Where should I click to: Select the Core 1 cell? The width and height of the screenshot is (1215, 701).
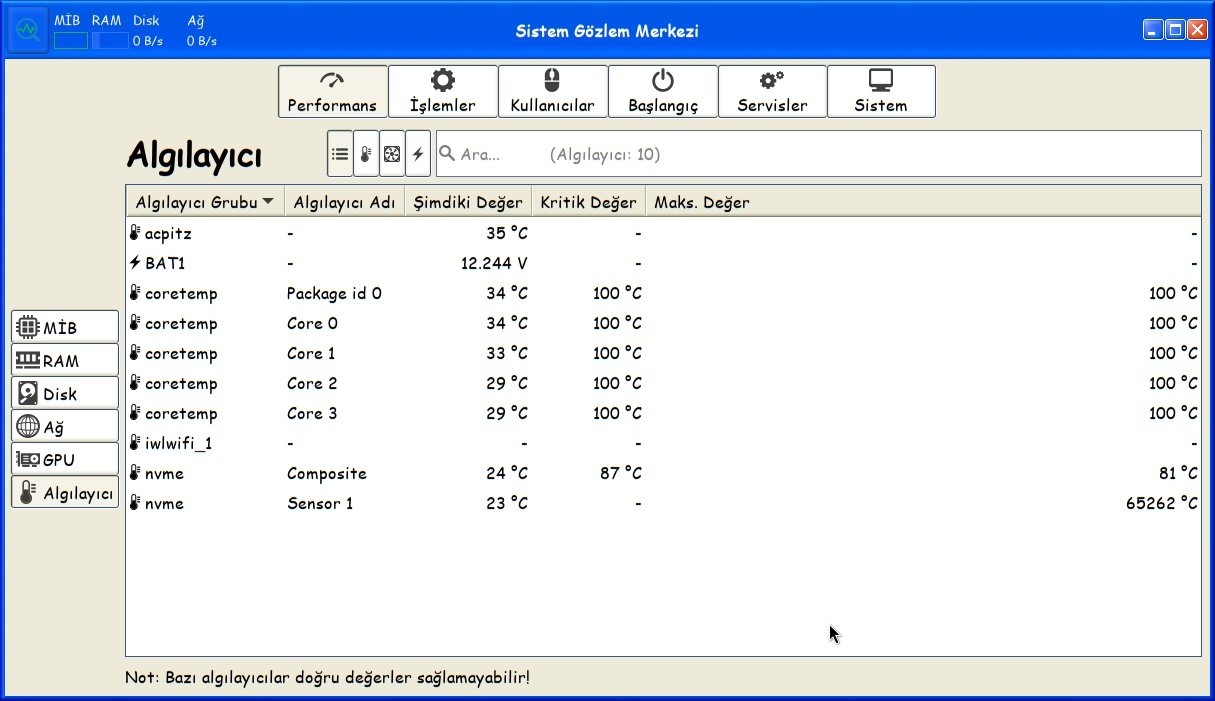[x=311, y=353]
